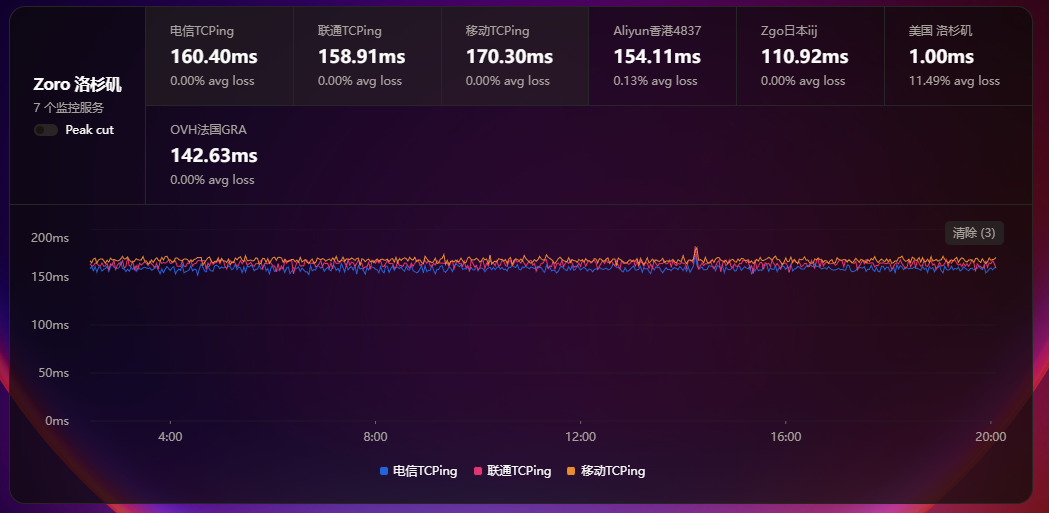Select the 联通TCPing monitor card
Viewport: 1049px width, 513px height.
(x=366, y=56)
